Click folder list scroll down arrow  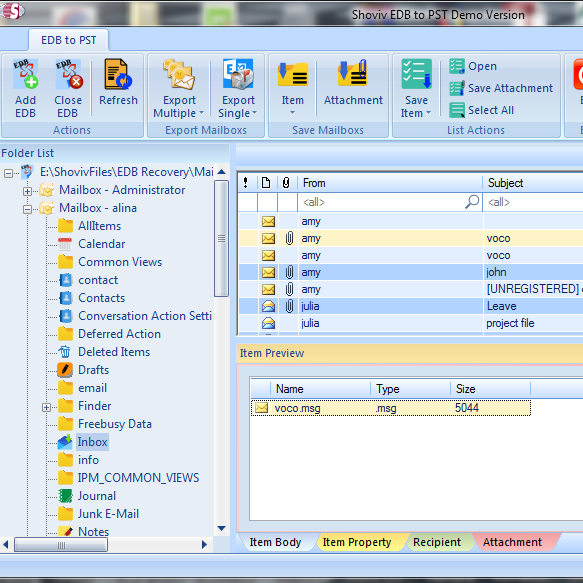pos(222,528)
